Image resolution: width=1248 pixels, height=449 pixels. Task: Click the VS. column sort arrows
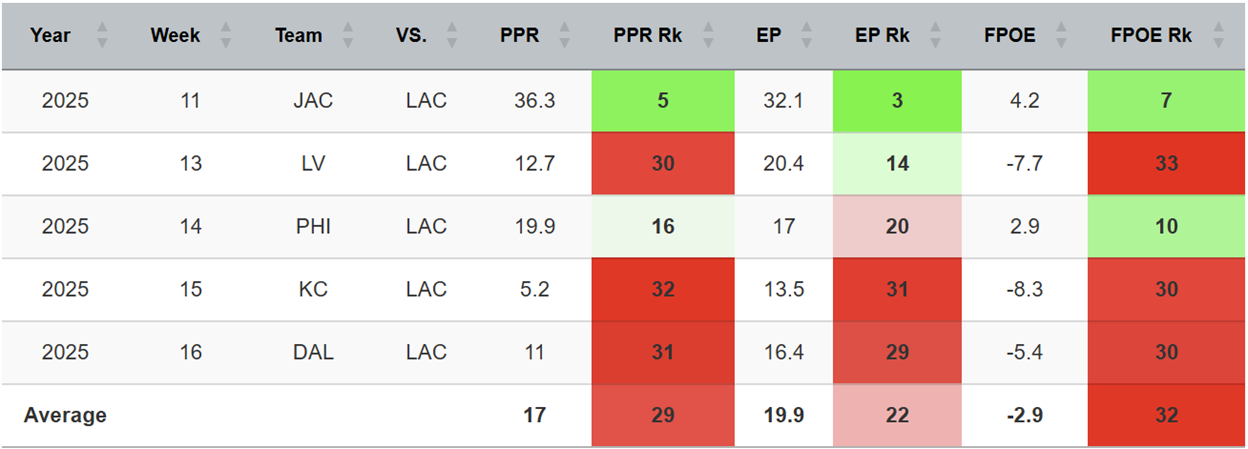(452, 36)
